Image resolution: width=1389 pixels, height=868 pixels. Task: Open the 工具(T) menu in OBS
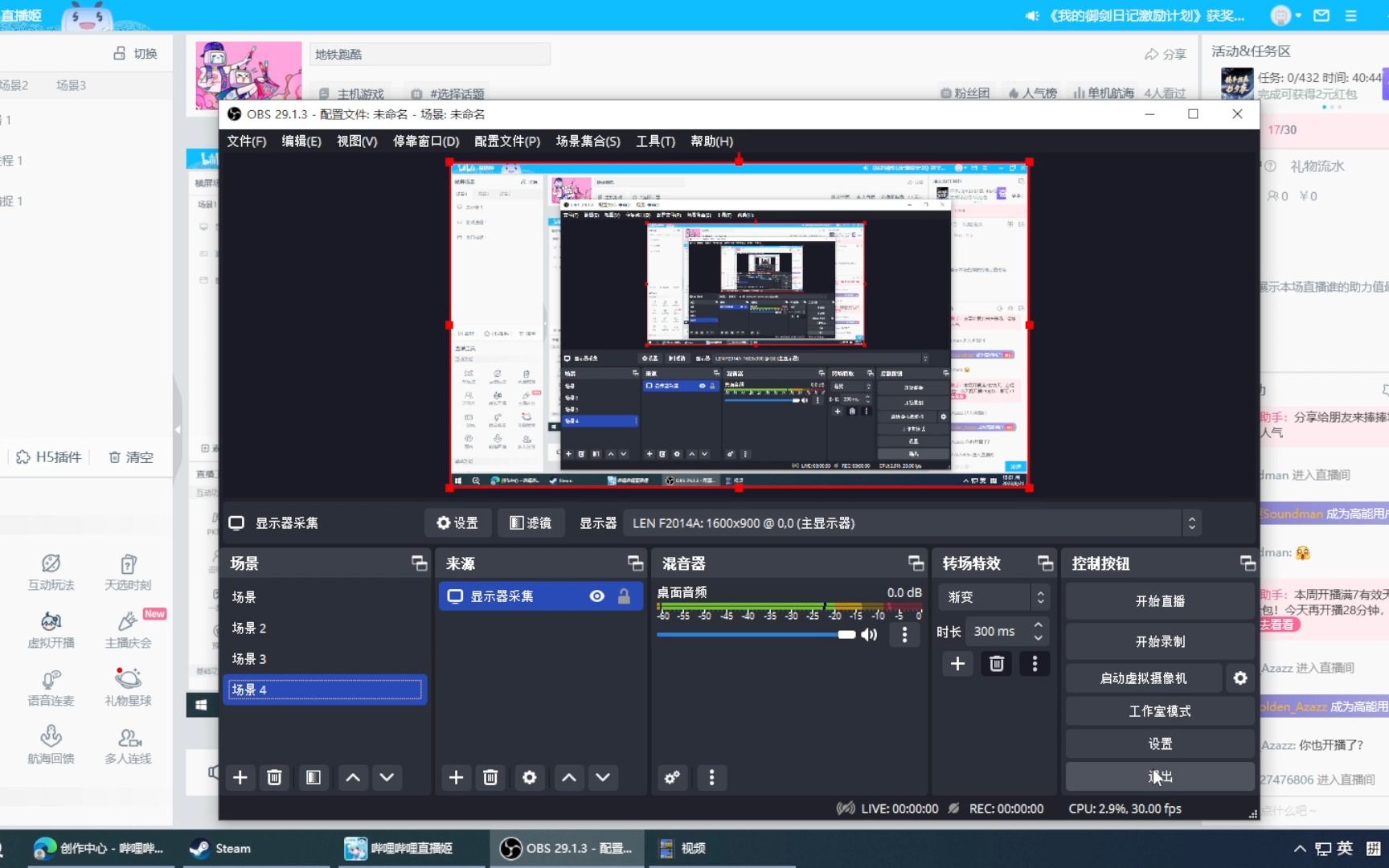[x=655, y=141]
